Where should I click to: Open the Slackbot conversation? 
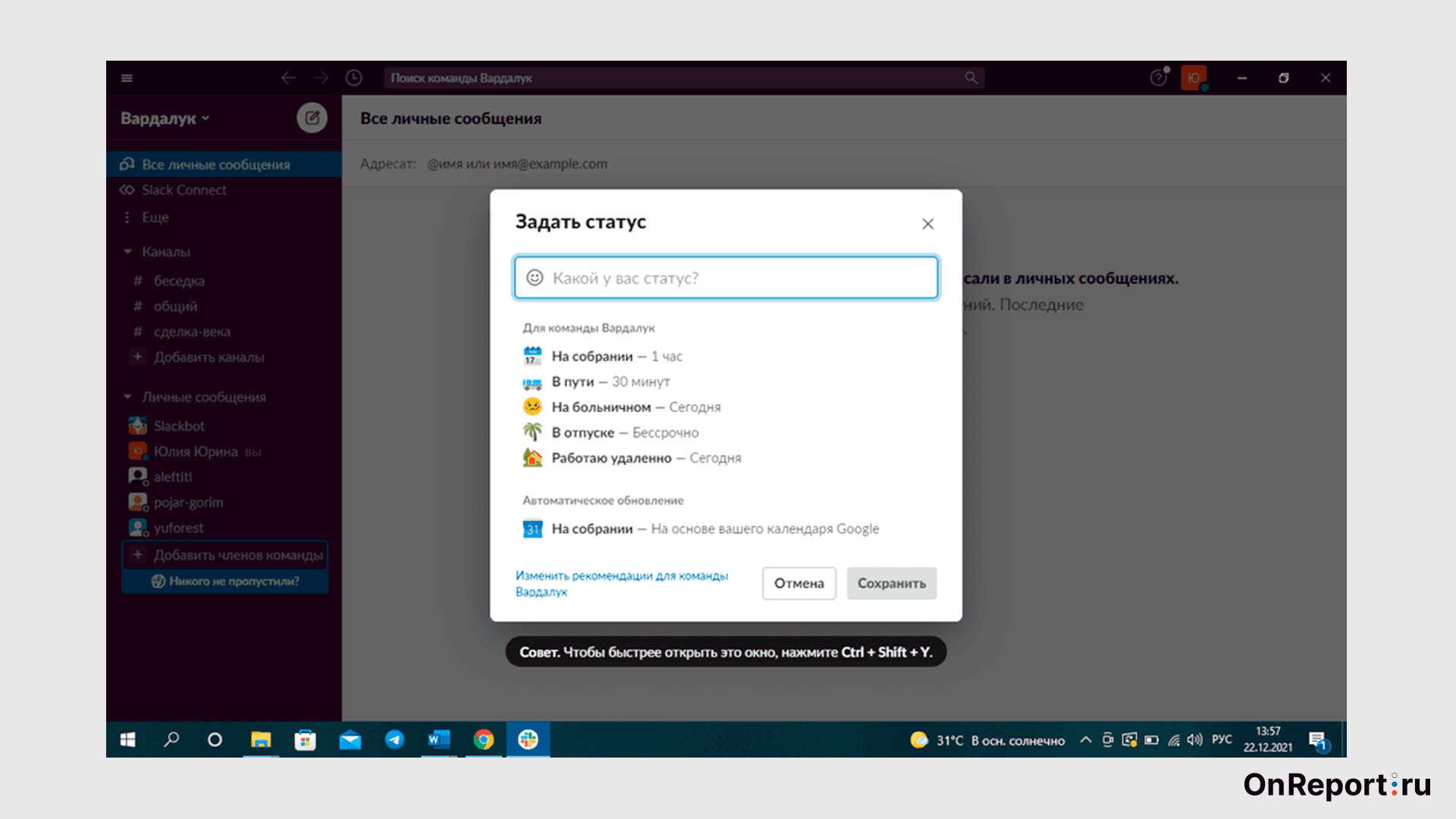179,426
